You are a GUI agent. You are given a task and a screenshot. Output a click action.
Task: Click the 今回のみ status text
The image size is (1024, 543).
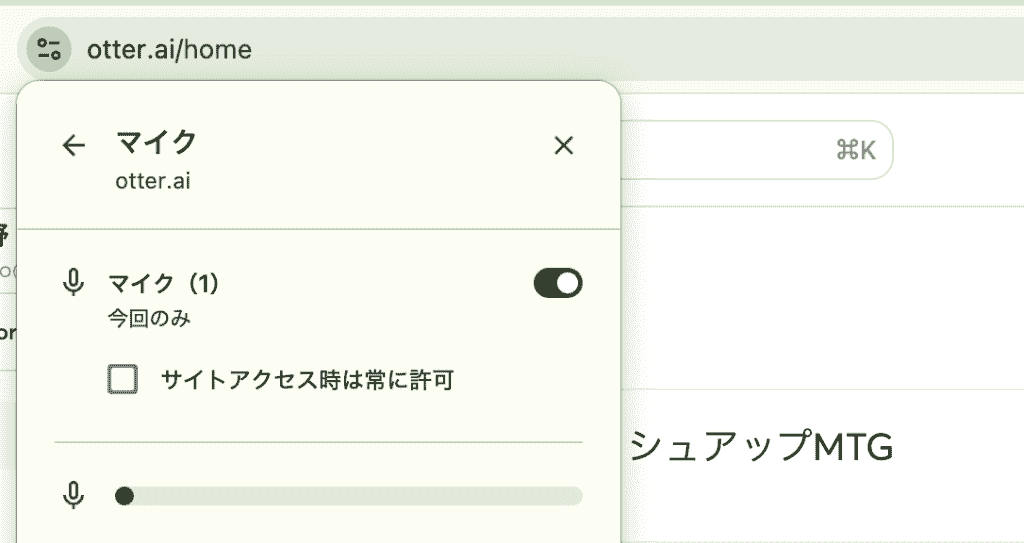tap(149, 318)
